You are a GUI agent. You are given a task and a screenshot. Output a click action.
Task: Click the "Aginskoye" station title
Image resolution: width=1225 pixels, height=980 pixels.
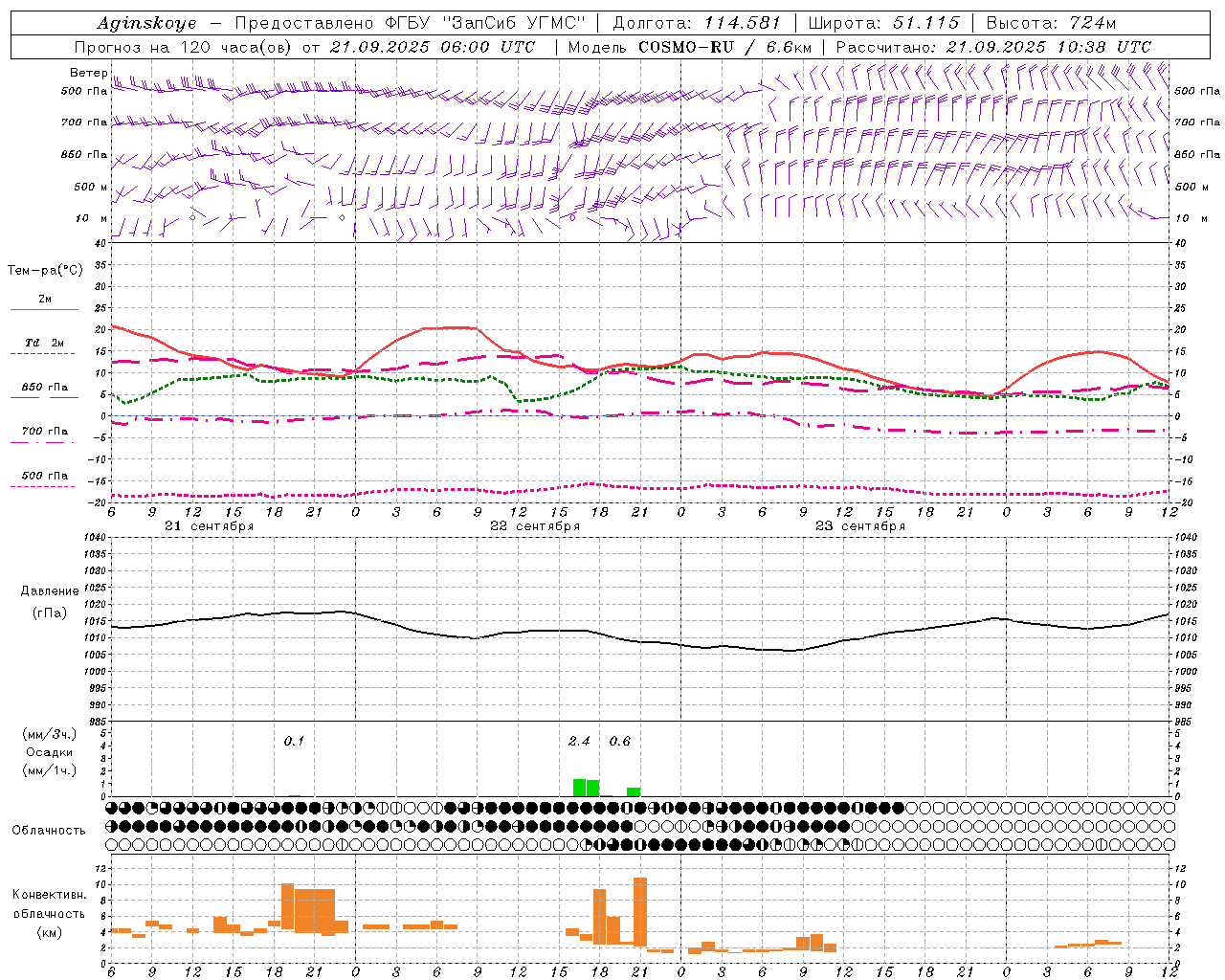point(147,23)
